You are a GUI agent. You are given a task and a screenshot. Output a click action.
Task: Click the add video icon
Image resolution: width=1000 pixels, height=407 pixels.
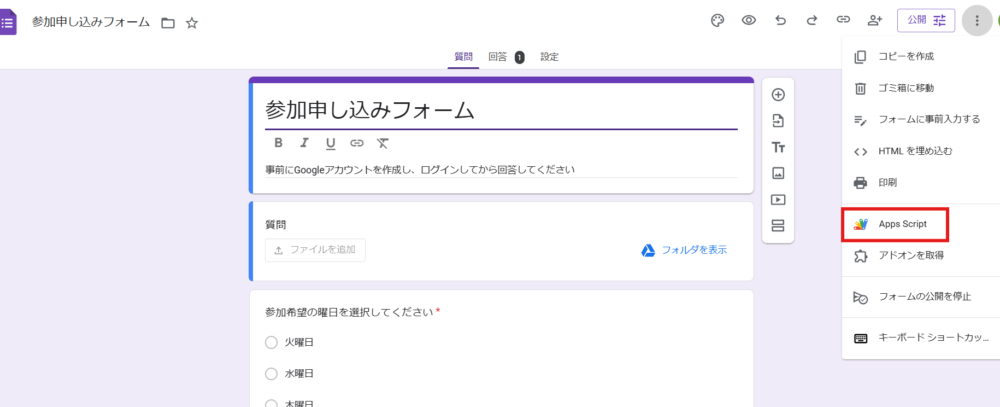778,199
